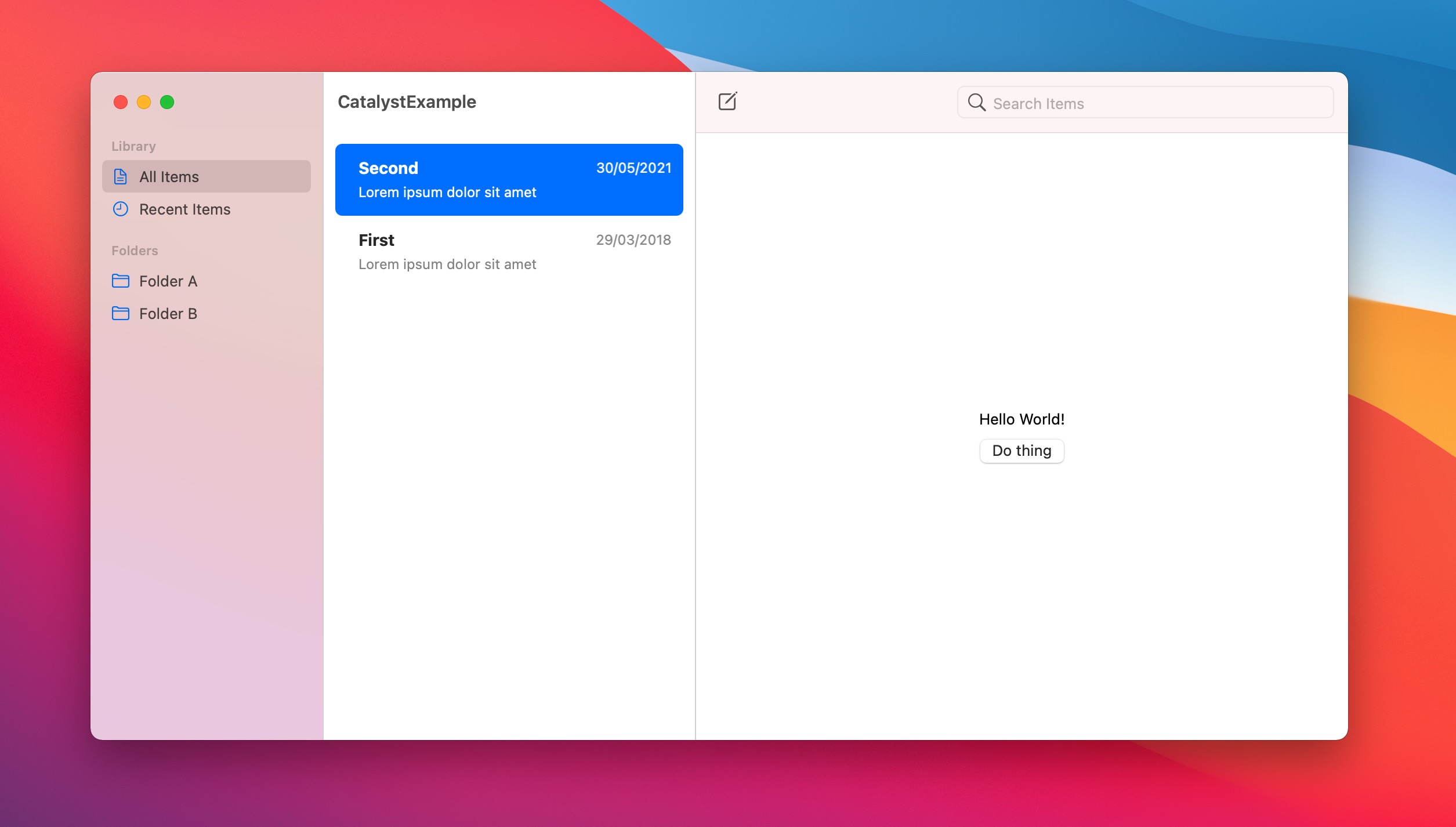Image resolution: width=1456 pixels, height=827 pixels.
Task: Click the yellow minimize window button
Action: click(144, 102)
